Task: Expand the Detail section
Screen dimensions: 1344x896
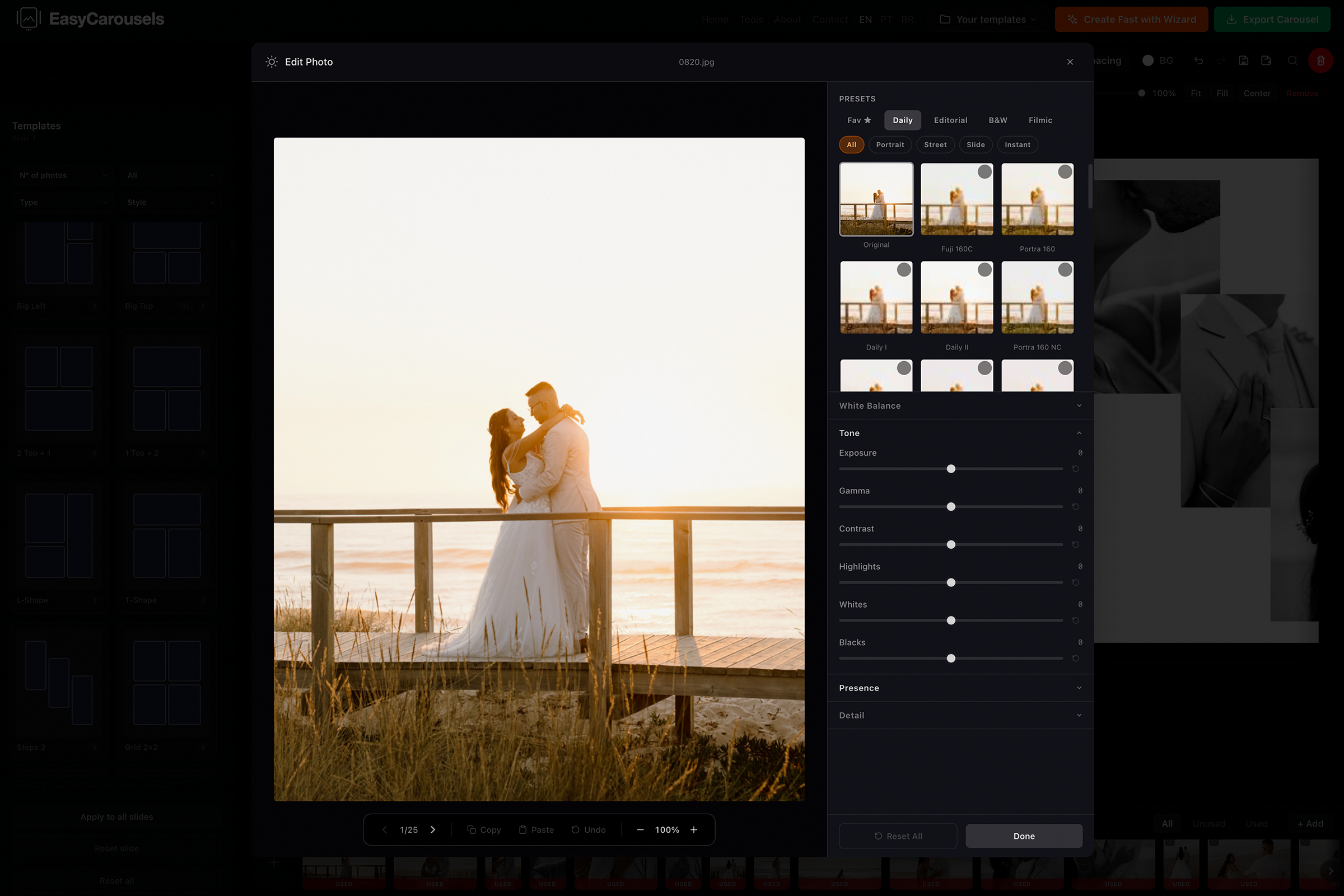Action: tap(960, 716)
